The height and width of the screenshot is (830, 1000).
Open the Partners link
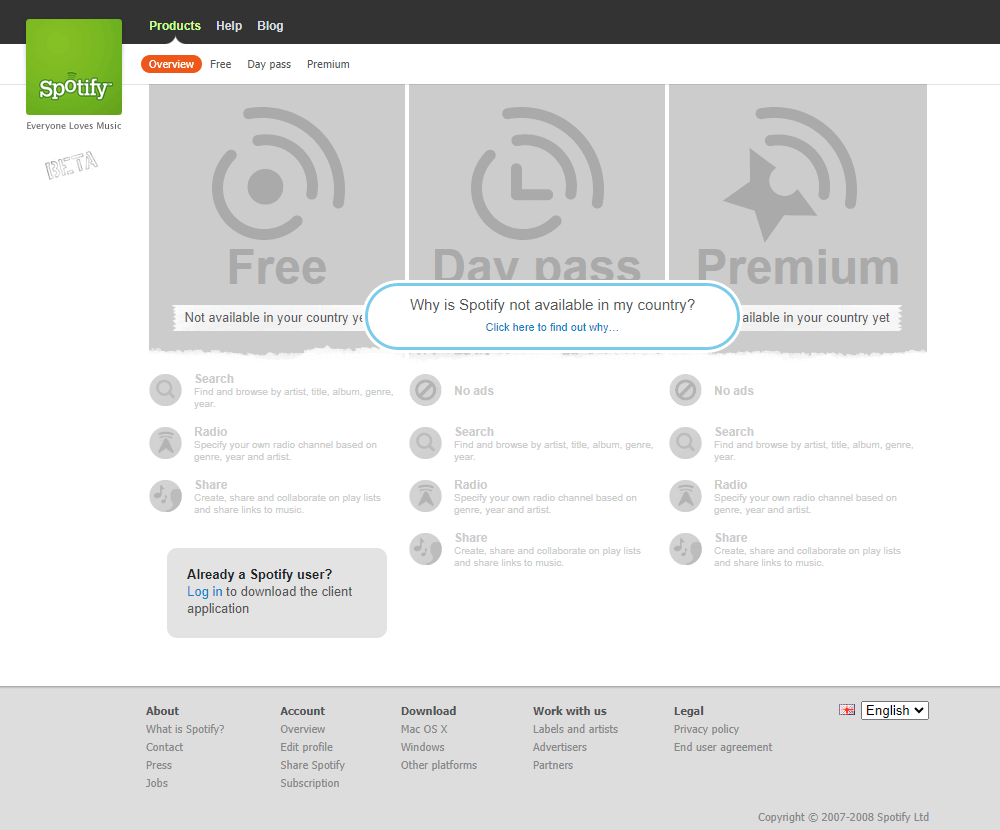coord(553,765)
